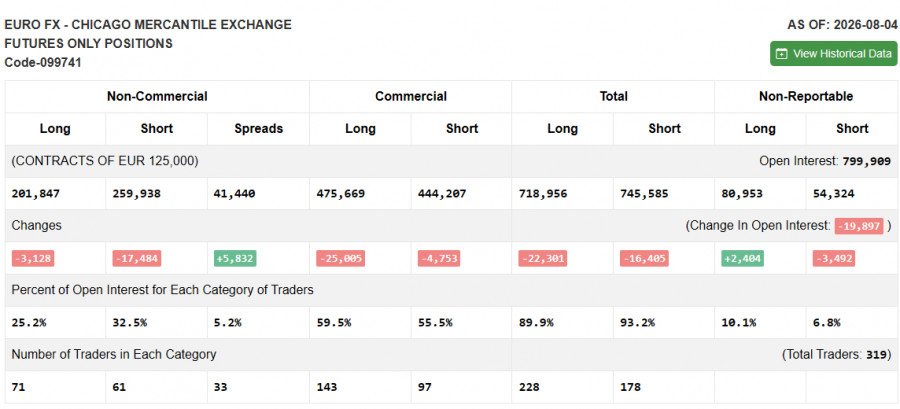Click the calendar icon on View Historical Data

(x=781, y=54)
